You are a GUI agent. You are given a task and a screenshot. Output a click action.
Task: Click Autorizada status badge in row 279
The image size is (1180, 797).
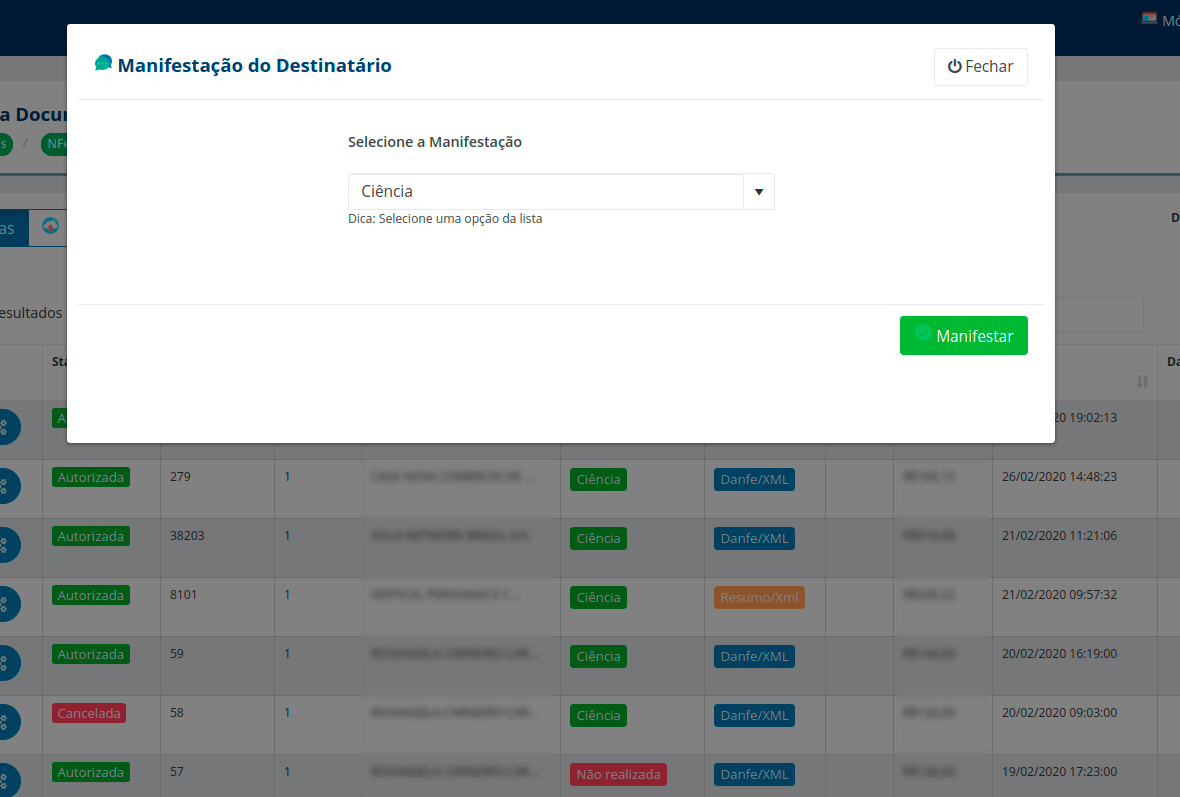(x=90, y=477)
